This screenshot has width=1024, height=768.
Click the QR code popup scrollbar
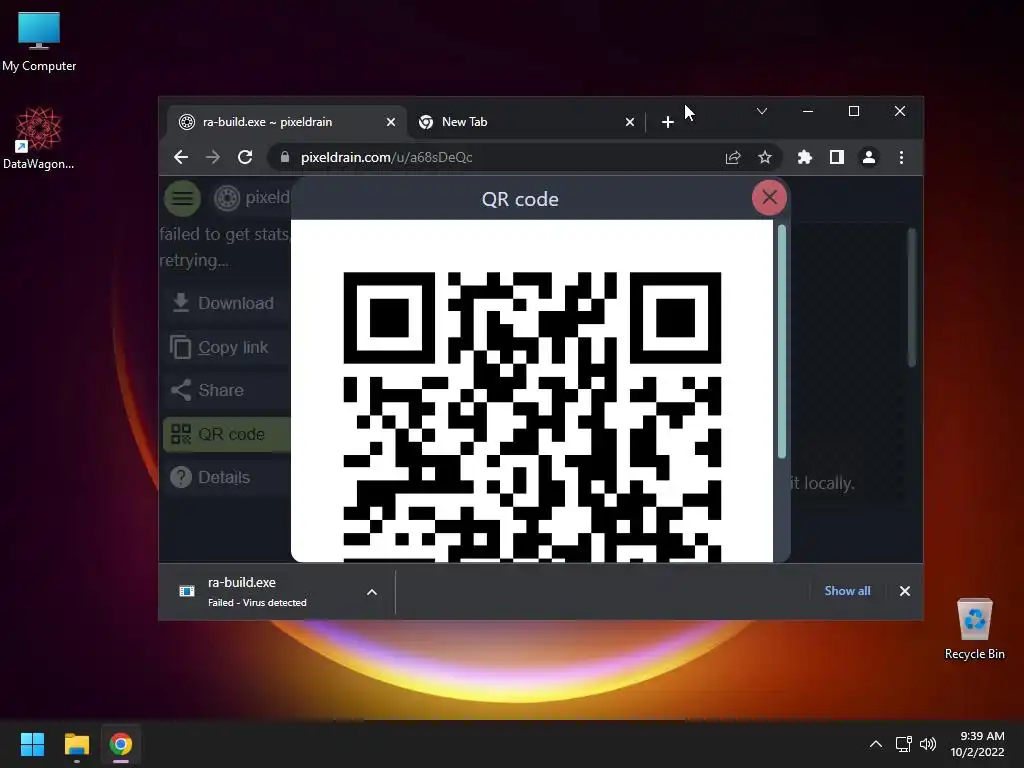point(781,341)
